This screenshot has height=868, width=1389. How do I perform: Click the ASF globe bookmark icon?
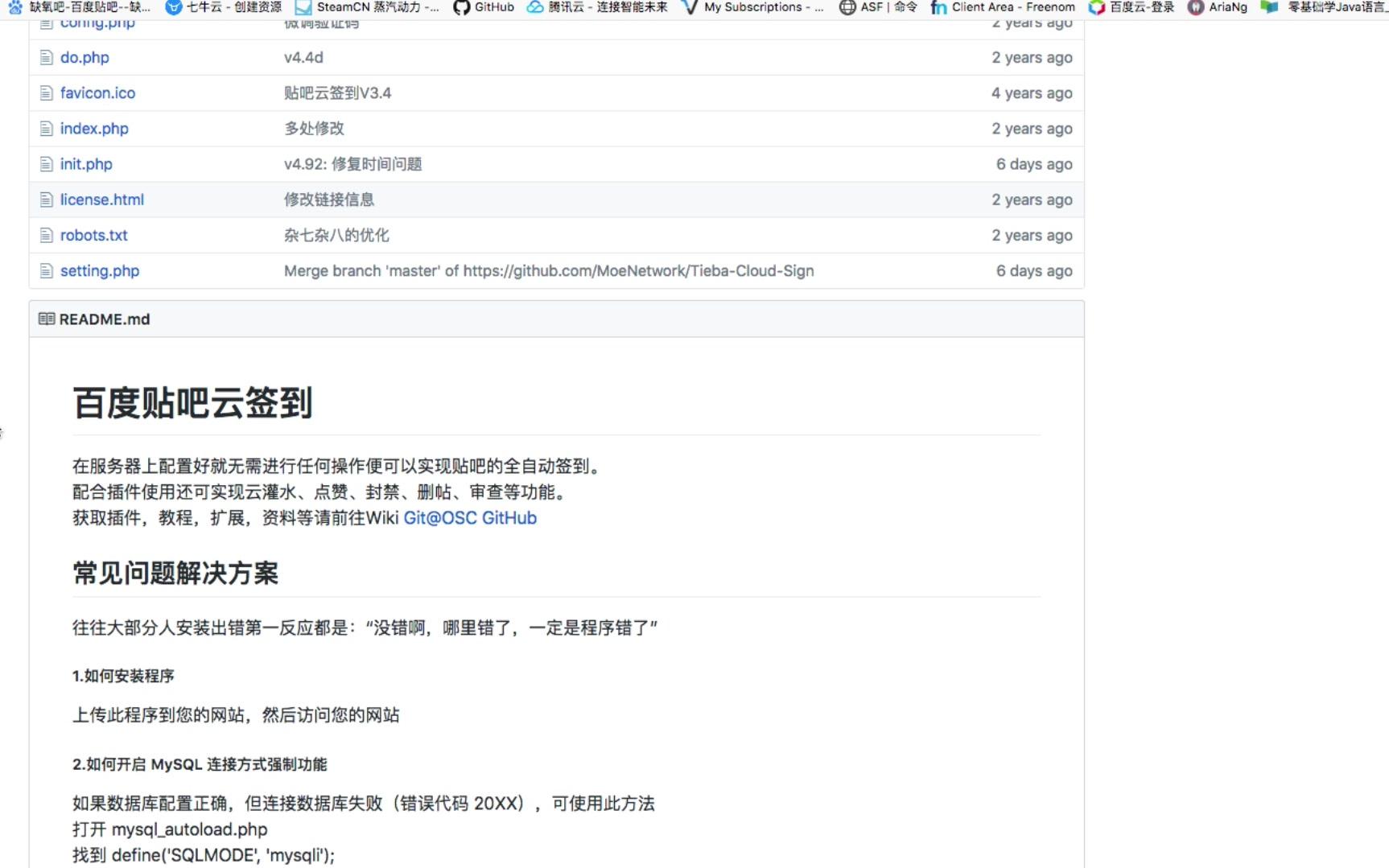coord(847,7)
